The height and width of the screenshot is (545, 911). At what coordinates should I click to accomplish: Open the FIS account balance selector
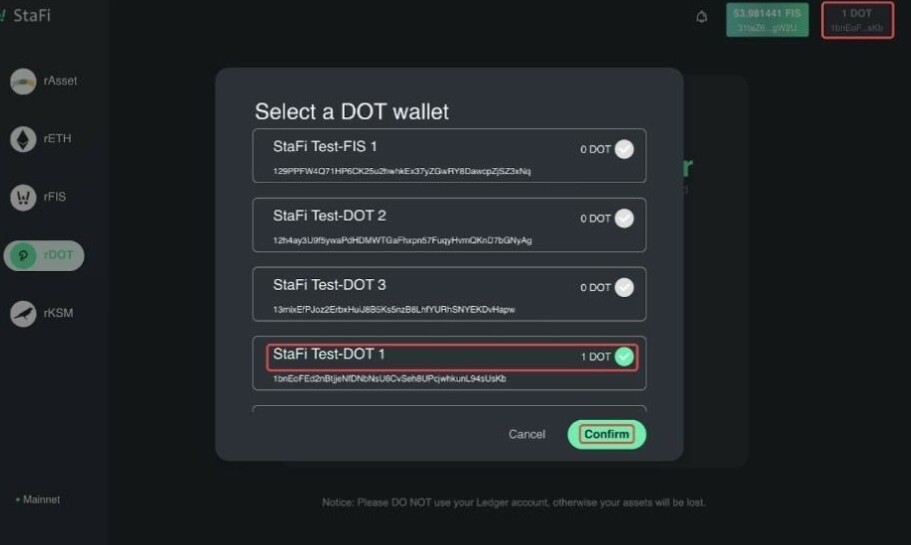767,20
